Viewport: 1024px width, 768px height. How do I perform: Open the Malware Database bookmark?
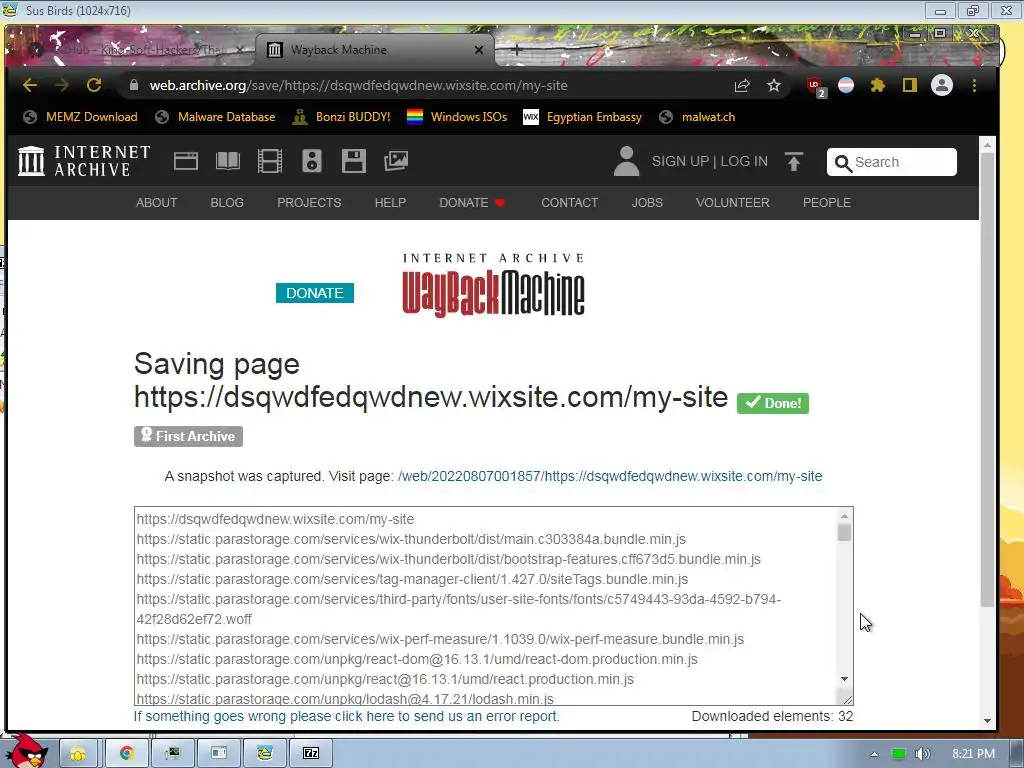(x=216, y=117)
